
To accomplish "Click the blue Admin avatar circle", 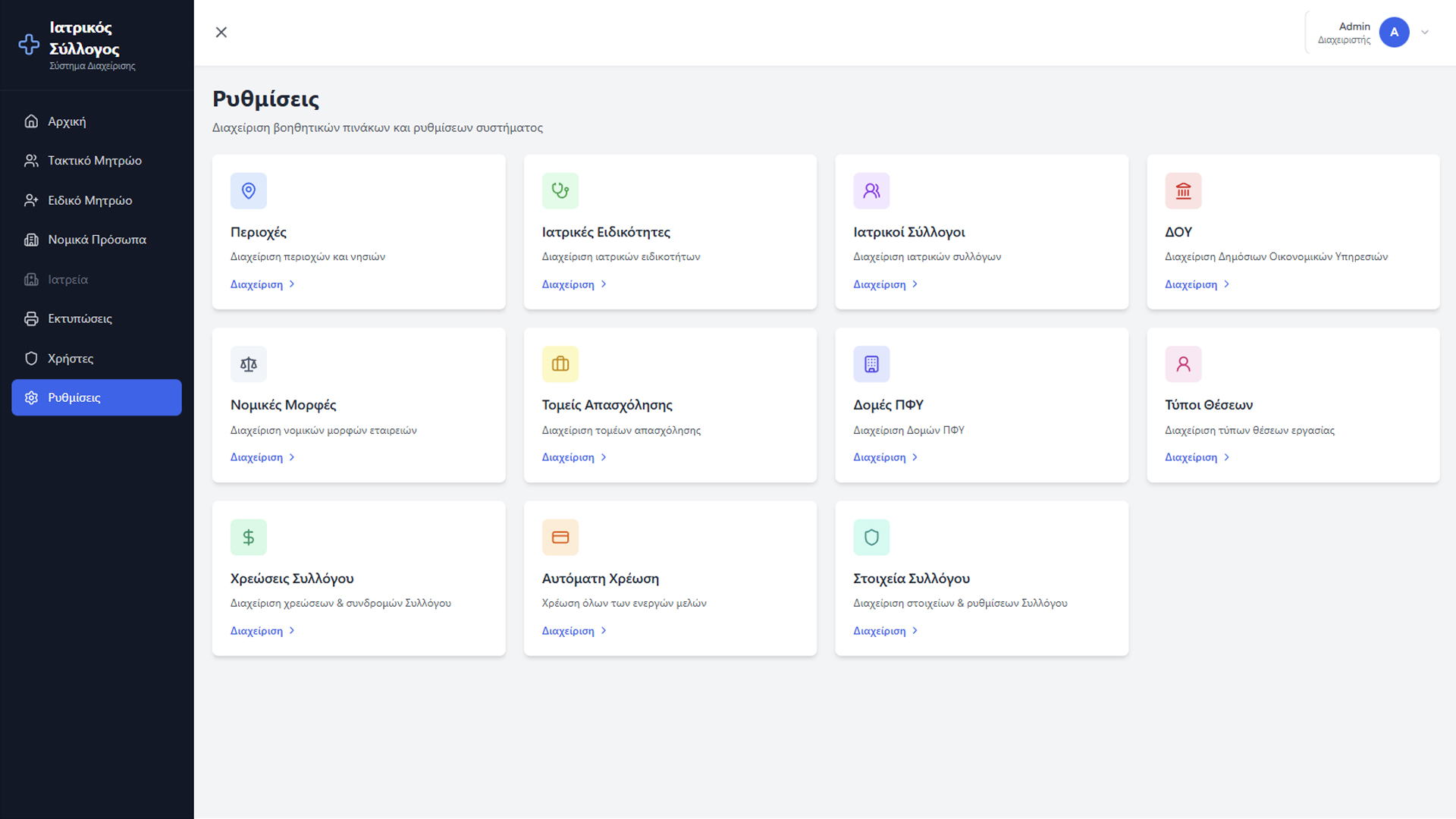I will pyautogui.click(x=1394, y=33).
